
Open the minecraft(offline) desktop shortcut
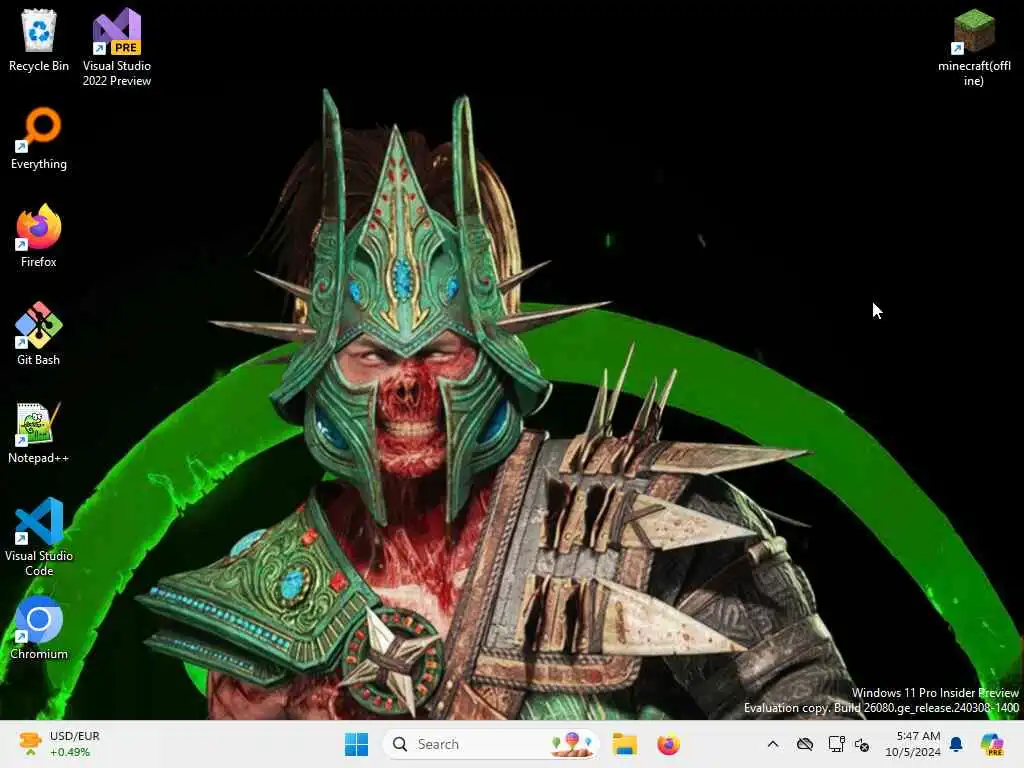pos(974,48)
